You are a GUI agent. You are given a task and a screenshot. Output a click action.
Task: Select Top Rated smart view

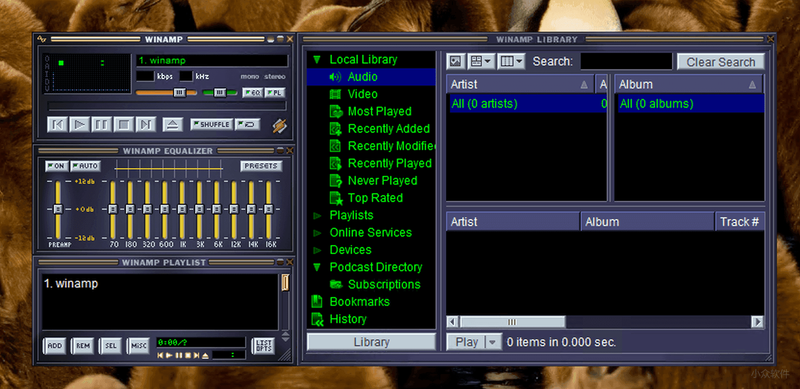(x=375, y=198)
